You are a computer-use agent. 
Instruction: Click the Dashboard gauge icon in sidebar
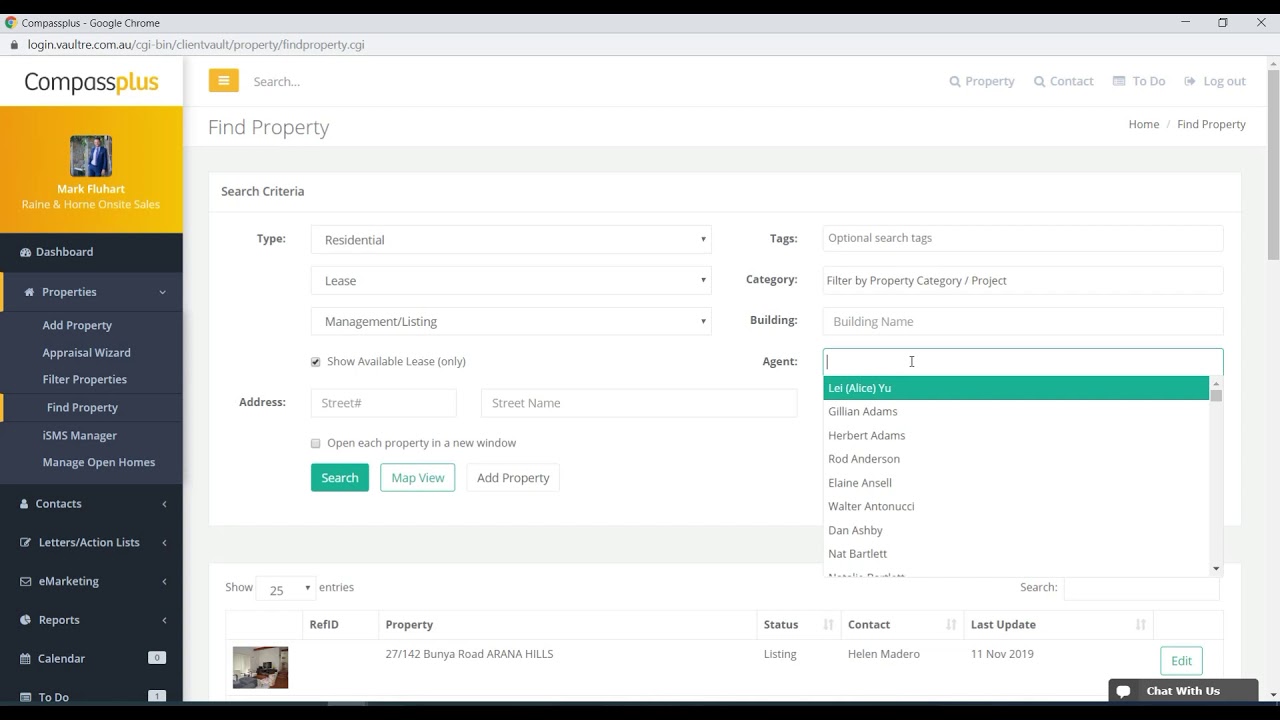tap(26, 252)
